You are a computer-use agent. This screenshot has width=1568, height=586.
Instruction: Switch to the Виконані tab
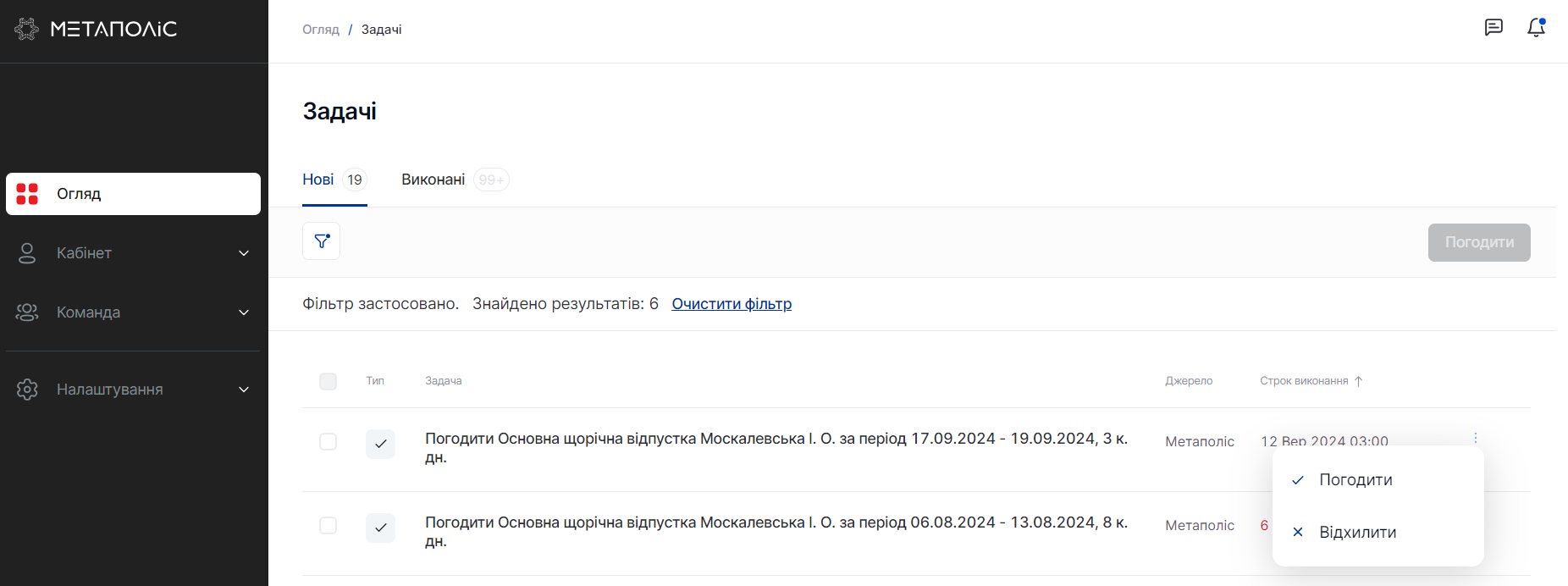(455, 180)
